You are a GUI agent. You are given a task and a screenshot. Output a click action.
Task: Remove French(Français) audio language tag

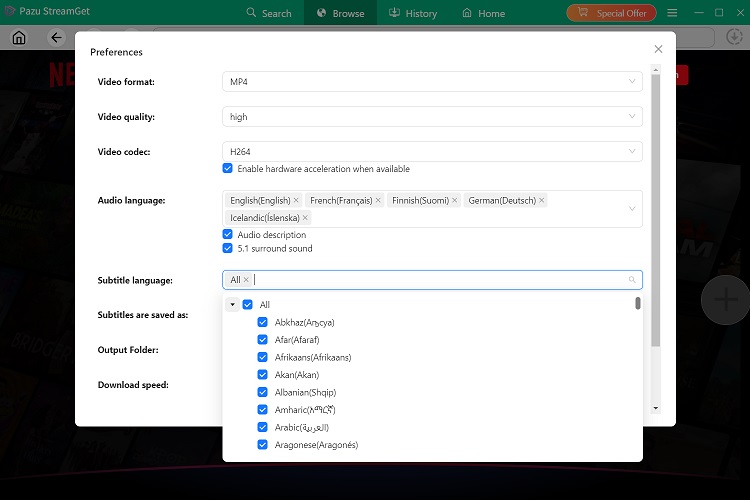tap(378, 200)
